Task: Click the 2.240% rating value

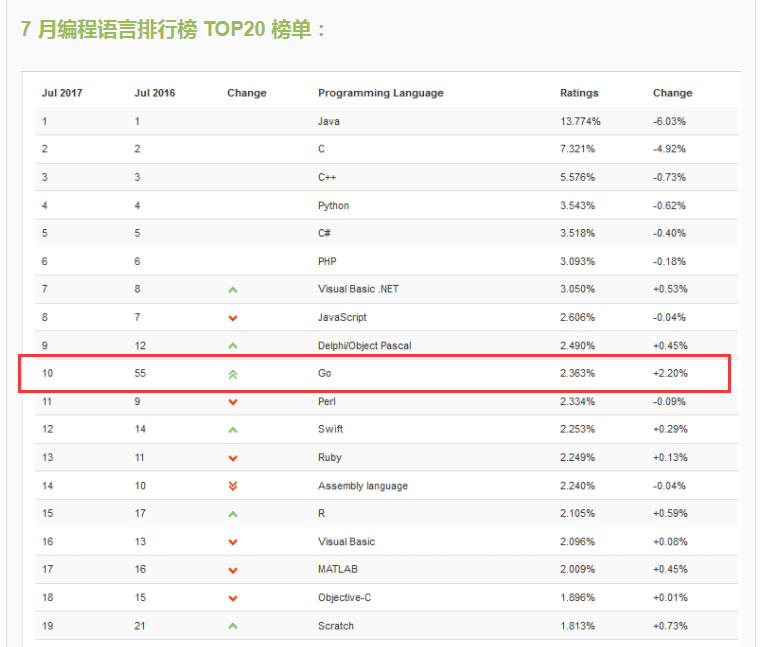Action: pos(577,485)
